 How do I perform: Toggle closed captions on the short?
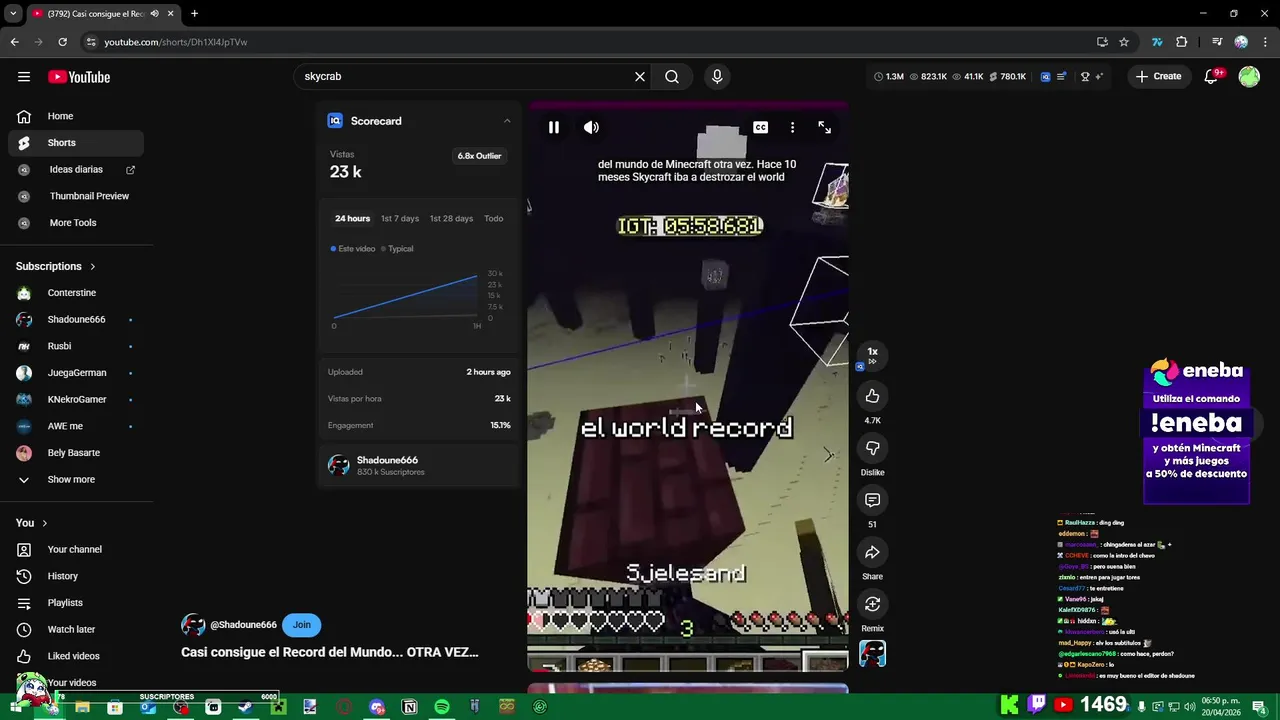coord(761,127)
